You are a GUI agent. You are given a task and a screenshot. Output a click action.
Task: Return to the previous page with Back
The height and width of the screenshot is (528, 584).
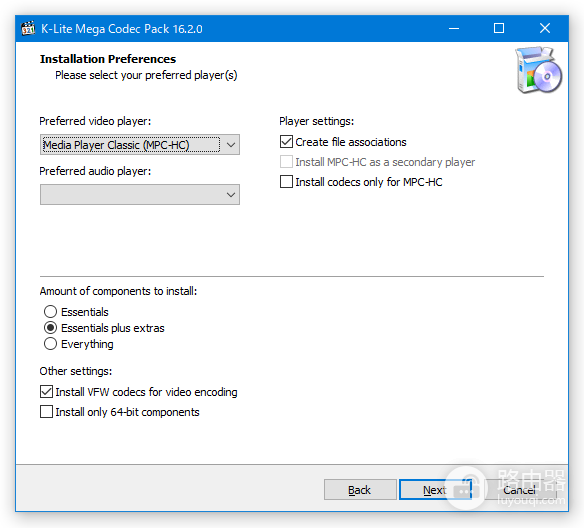[x=360, y=490]
